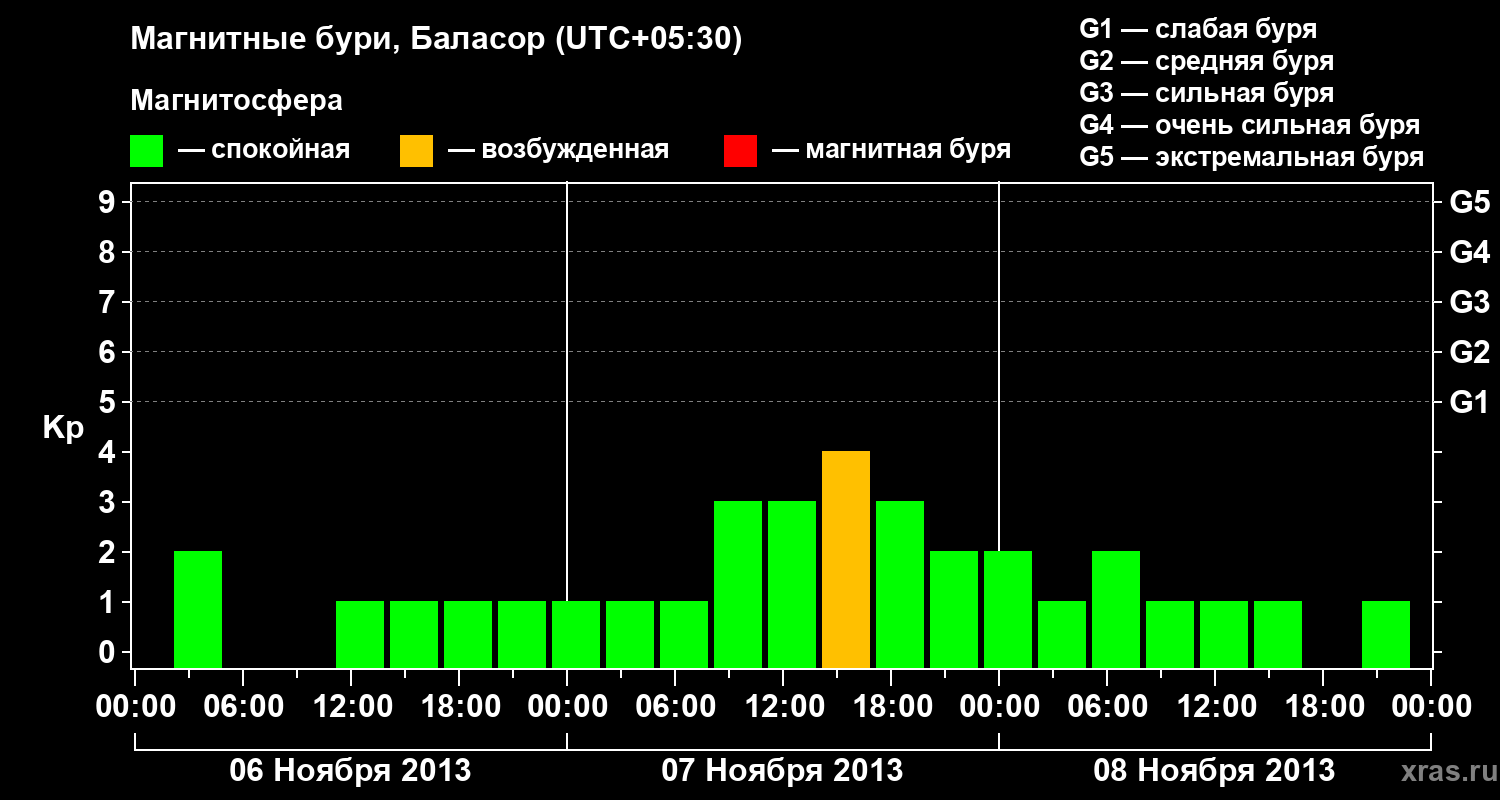
Task: Click the G1 right axis label
Action: (x=1469, y=402)
